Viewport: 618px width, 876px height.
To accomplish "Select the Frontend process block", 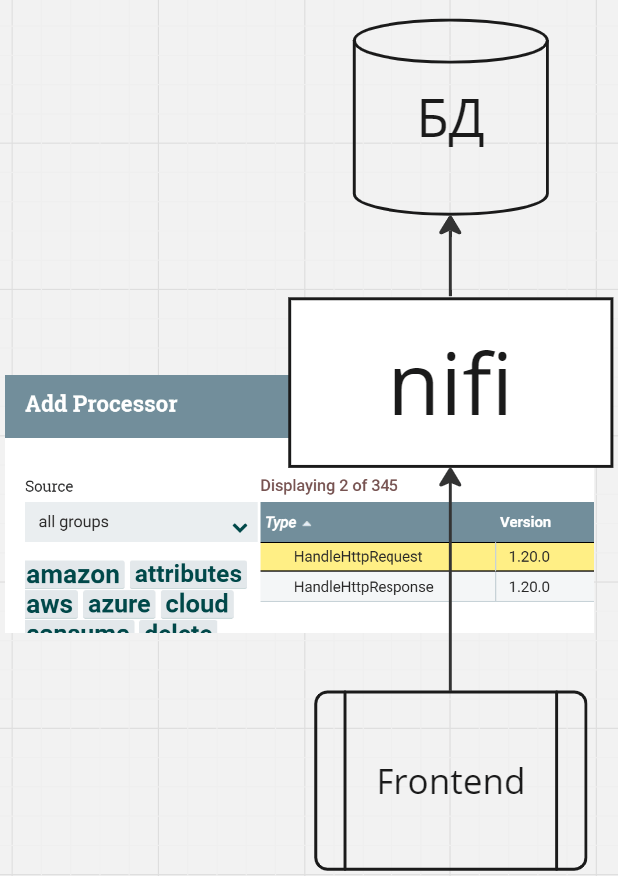I will 450,780.
